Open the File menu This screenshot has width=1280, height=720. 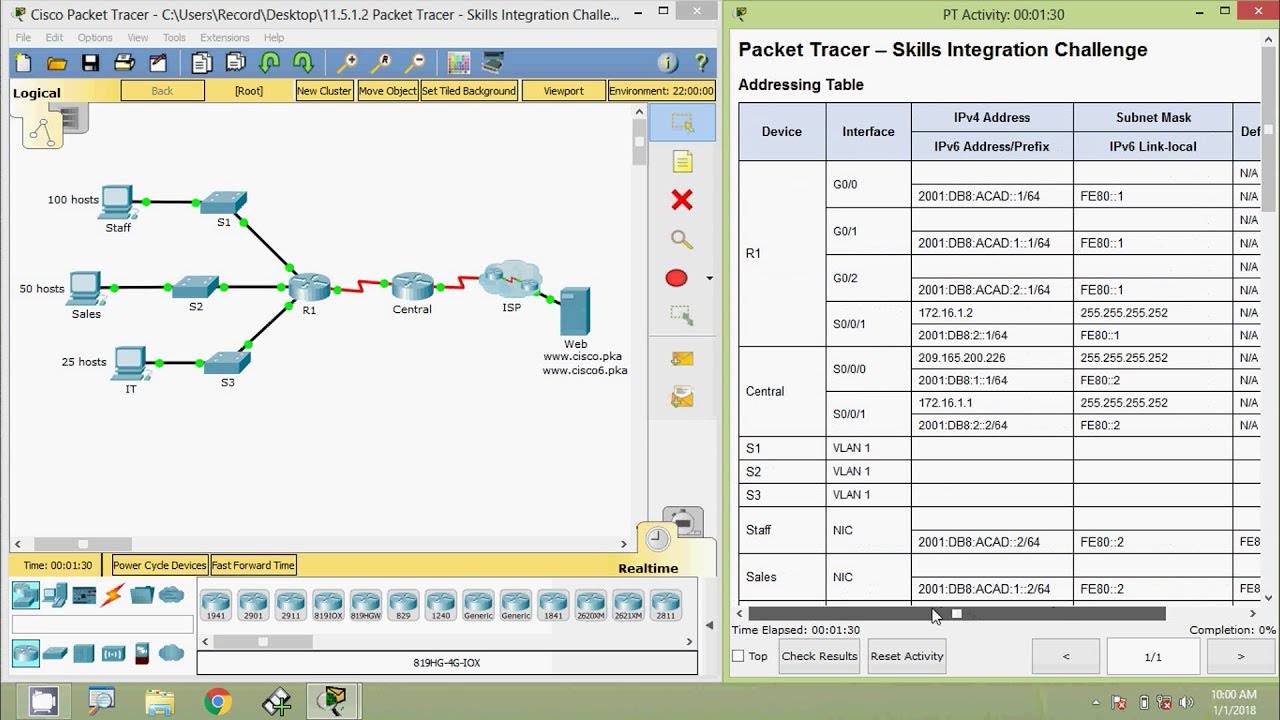pyautogui.click(x=23, y=38)
